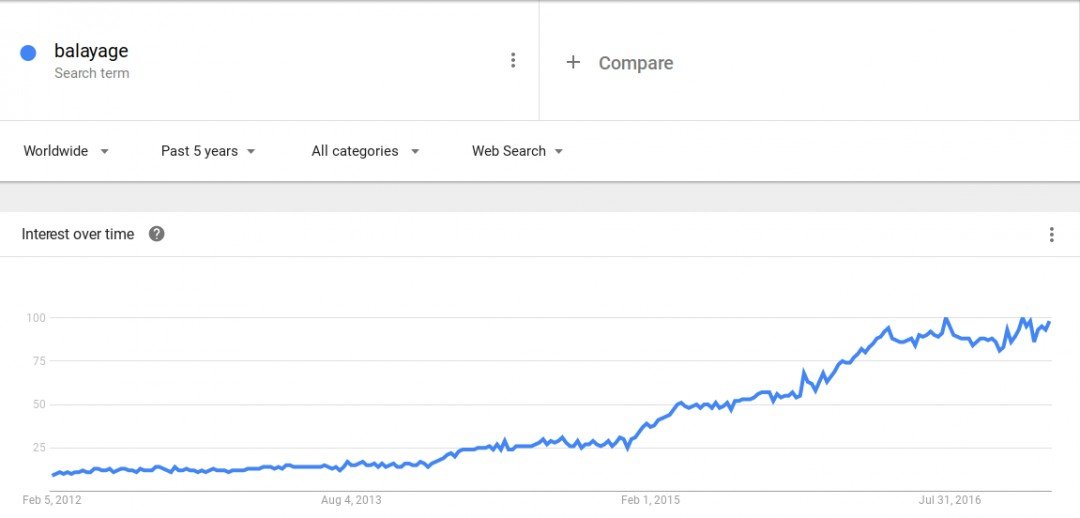1080x518 pixels.
Task: Open the All categories dropdown
Action: point(365,151)
